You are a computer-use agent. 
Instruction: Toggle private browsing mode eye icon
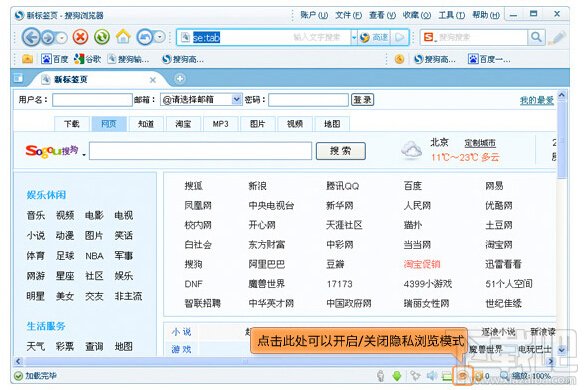pos(463,376)
